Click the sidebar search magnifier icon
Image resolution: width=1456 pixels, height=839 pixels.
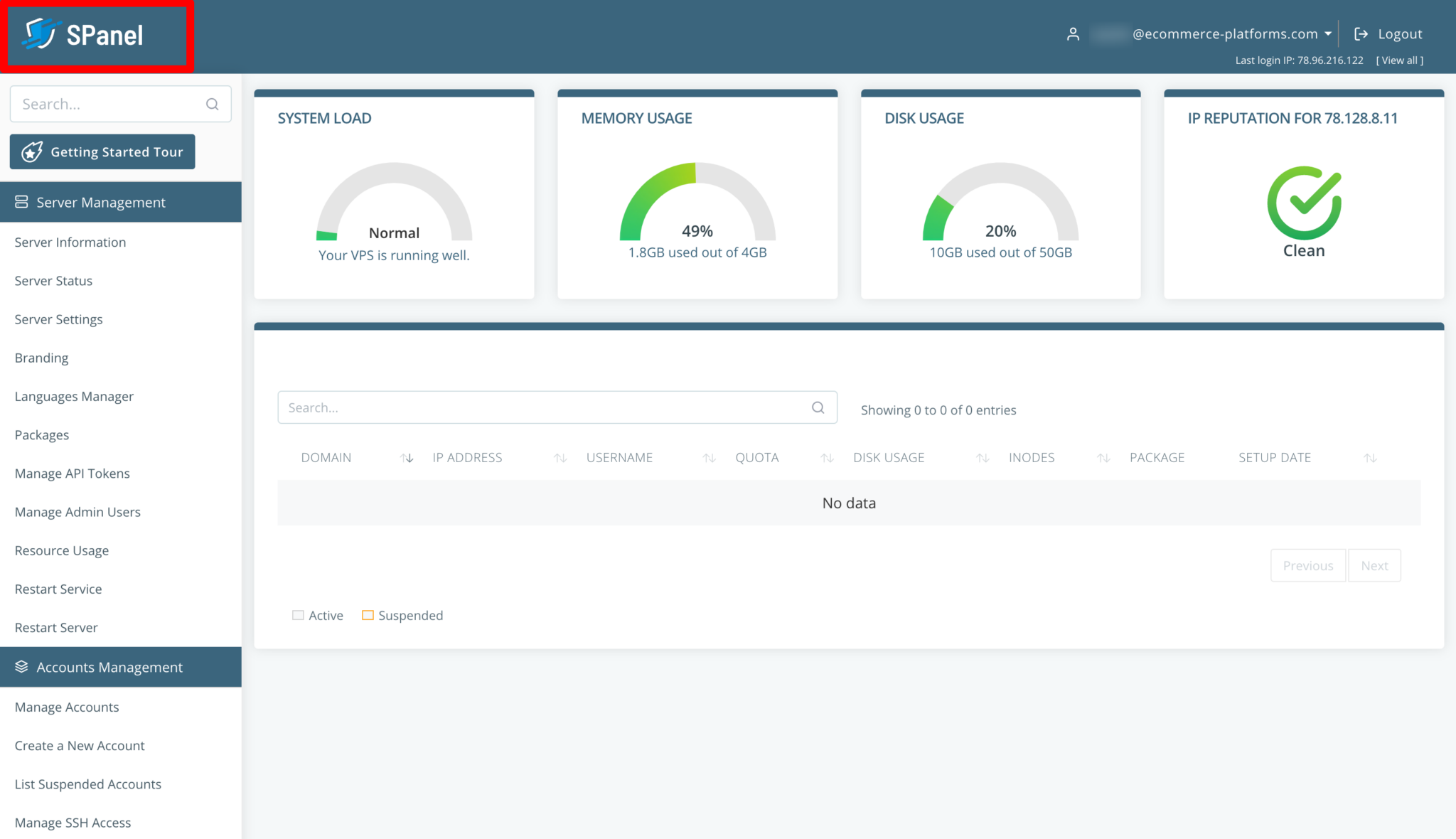pos(212,105)
